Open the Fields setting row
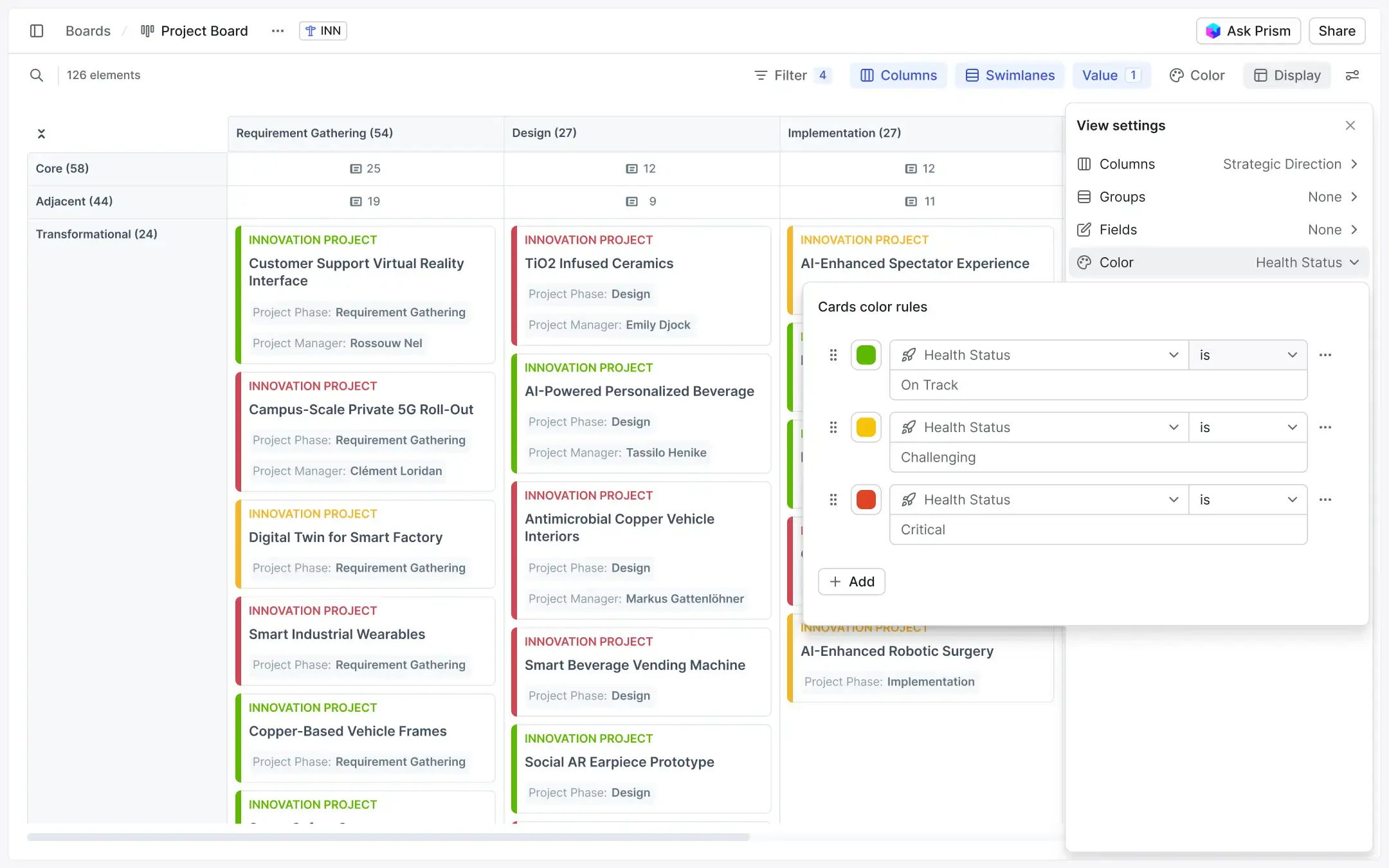 tap(1218, 230)
